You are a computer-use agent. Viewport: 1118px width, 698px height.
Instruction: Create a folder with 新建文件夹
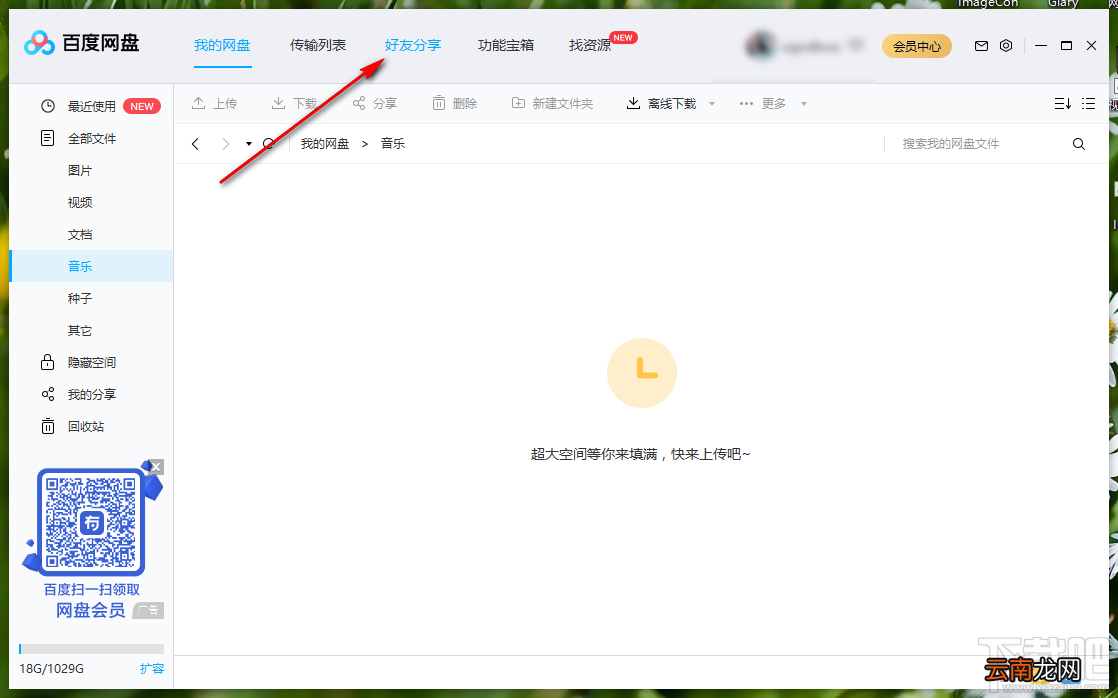pos(553,103)
